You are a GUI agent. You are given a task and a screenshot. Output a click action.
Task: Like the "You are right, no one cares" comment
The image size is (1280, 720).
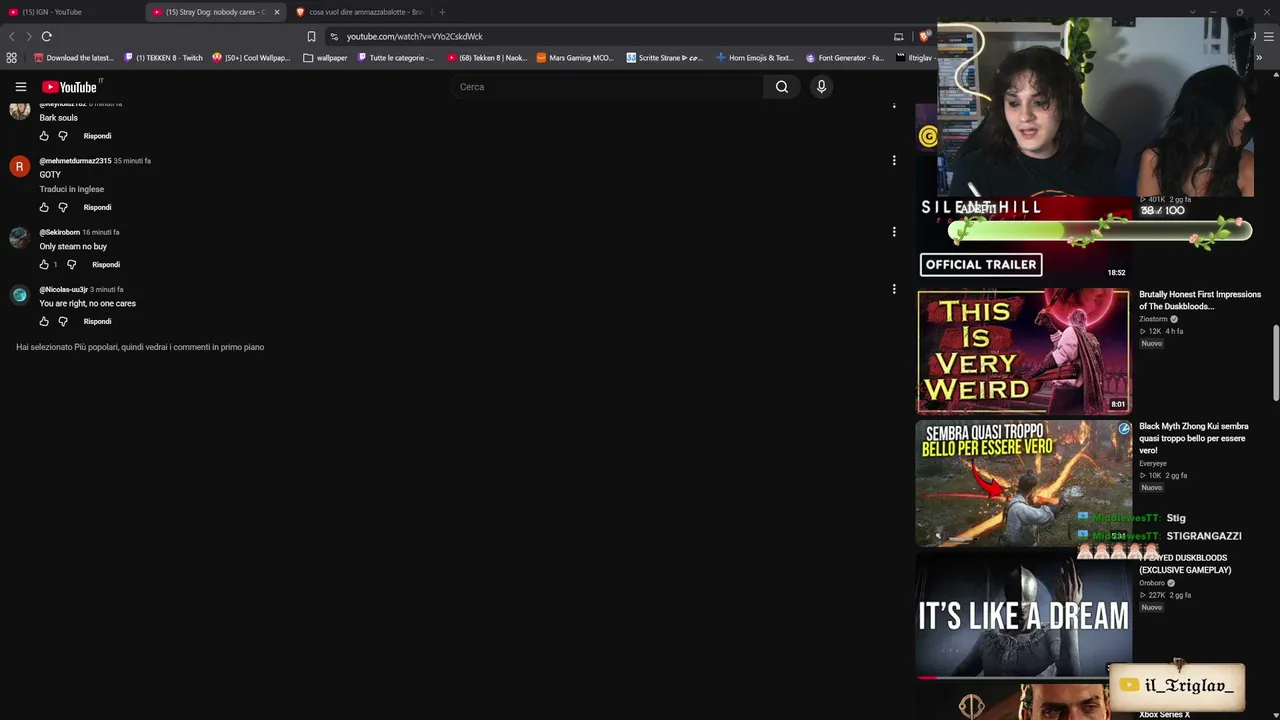[44, 322]
